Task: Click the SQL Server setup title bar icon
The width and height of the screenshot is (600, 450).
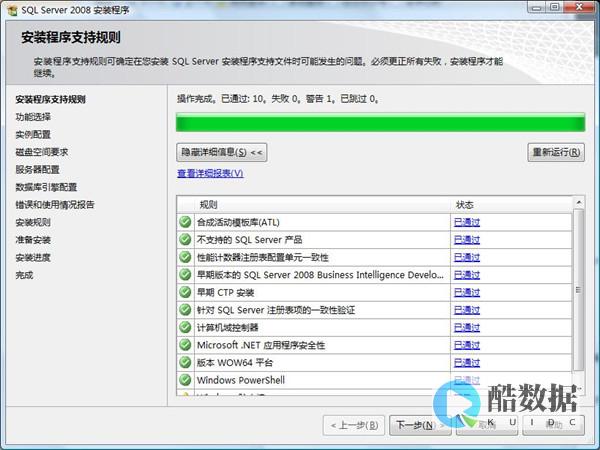Action: point(12,10)
